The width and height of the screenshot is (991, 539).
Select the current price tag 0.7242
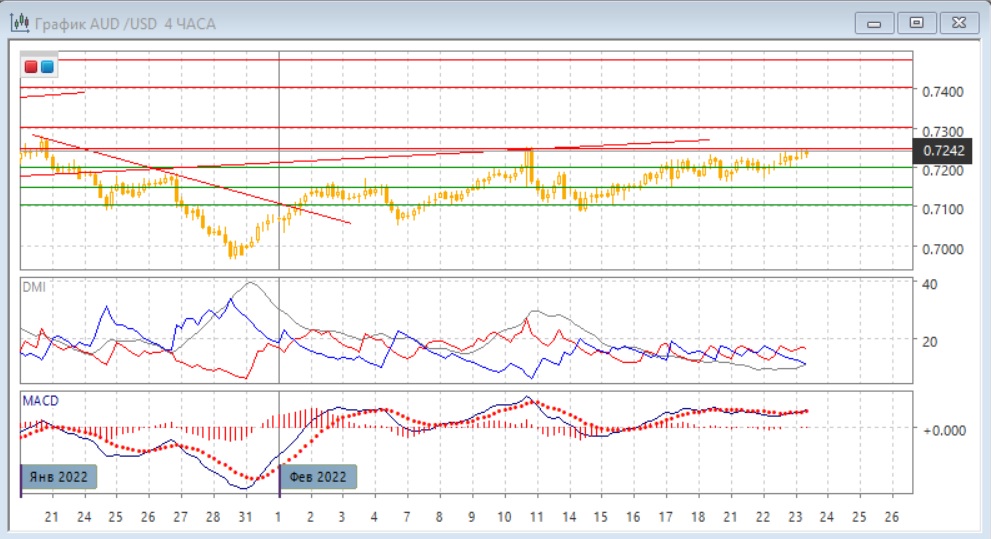click(943, 150)
